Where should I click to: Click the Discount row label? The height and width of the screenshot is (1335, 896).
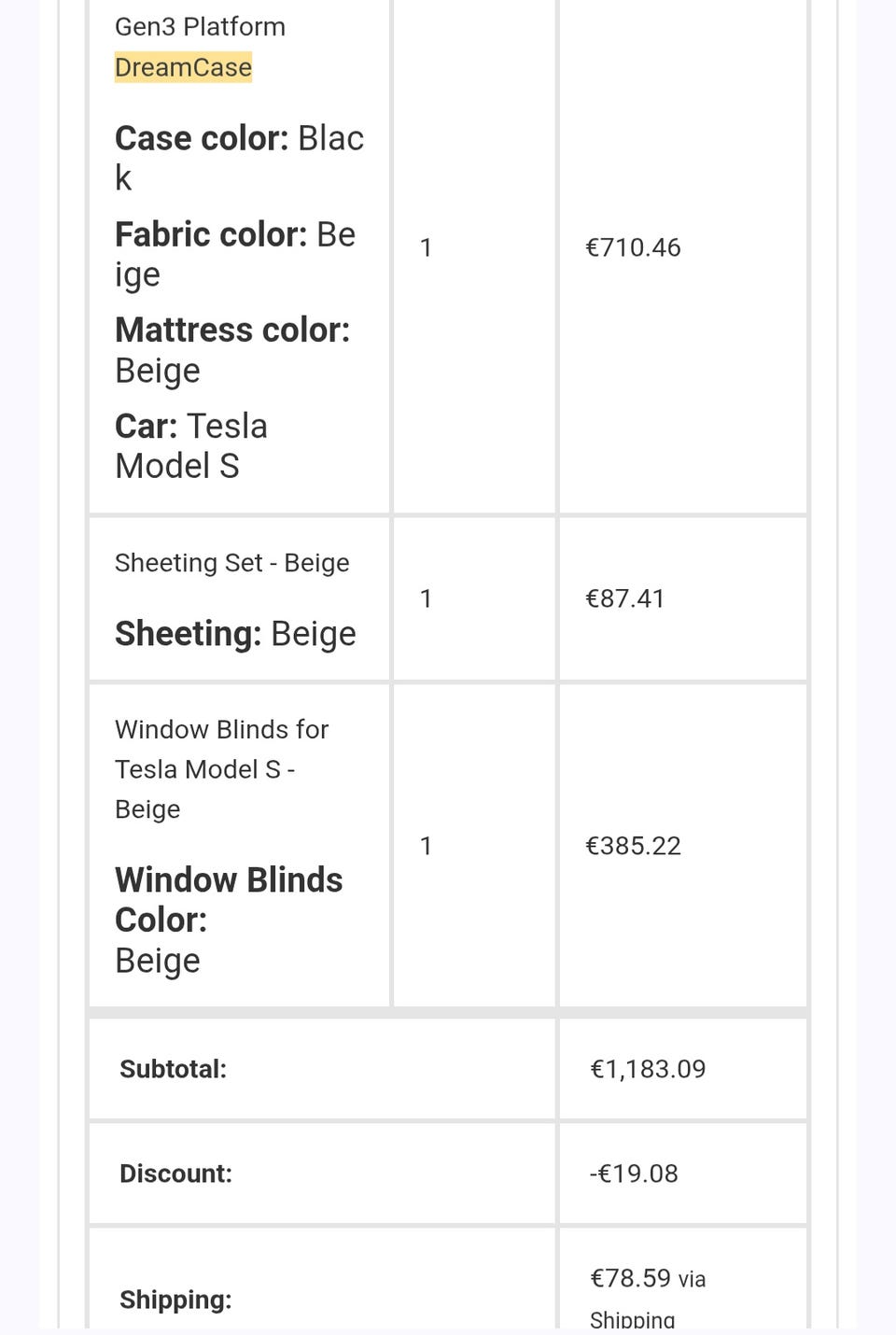point(175,1173)
